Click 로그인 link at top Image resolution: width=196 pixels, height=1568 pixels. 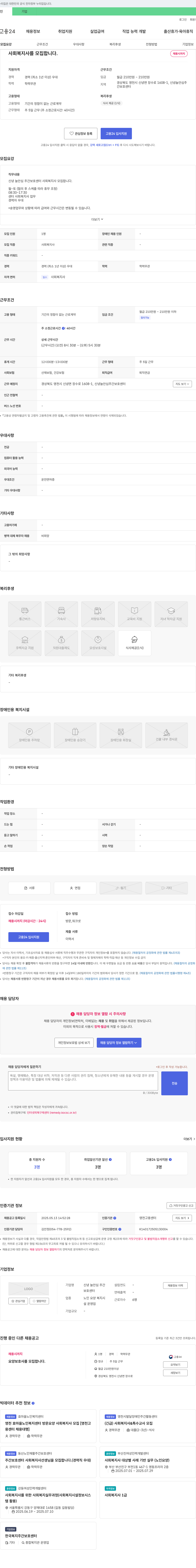pyautogui.click(x=183, y=20)
